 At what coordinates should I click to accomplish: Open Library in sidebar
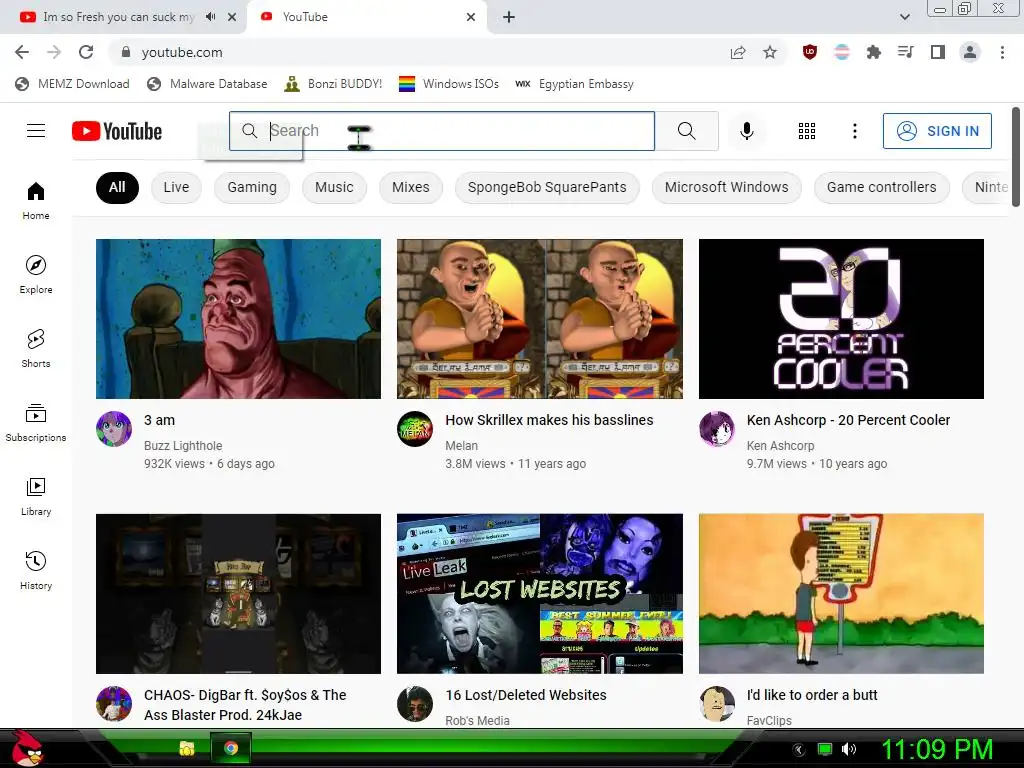tap(36, 496)
